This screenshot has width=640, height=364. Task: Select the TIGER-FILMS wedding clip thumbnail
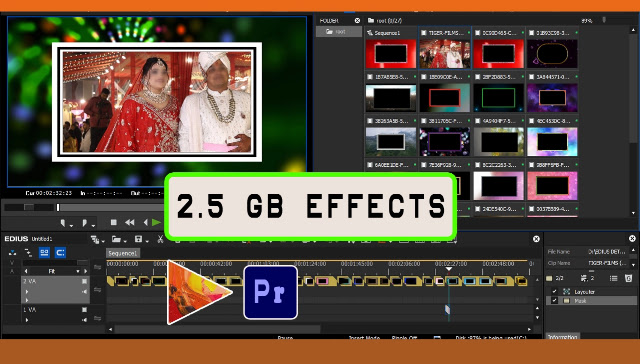pyautogui.click(x=444, y=53)
